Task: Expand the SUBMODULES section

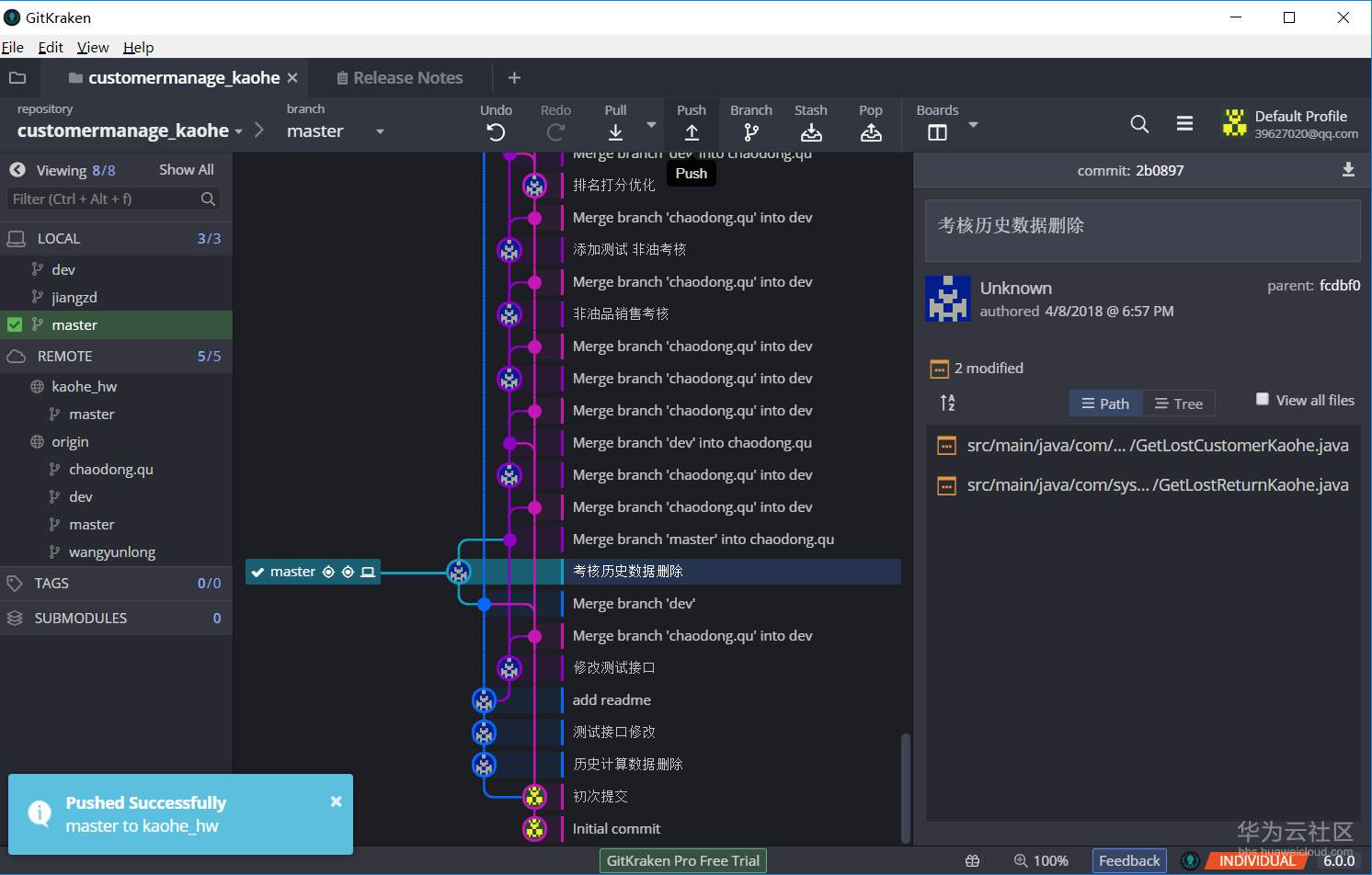Action: (x=116, y=618)
